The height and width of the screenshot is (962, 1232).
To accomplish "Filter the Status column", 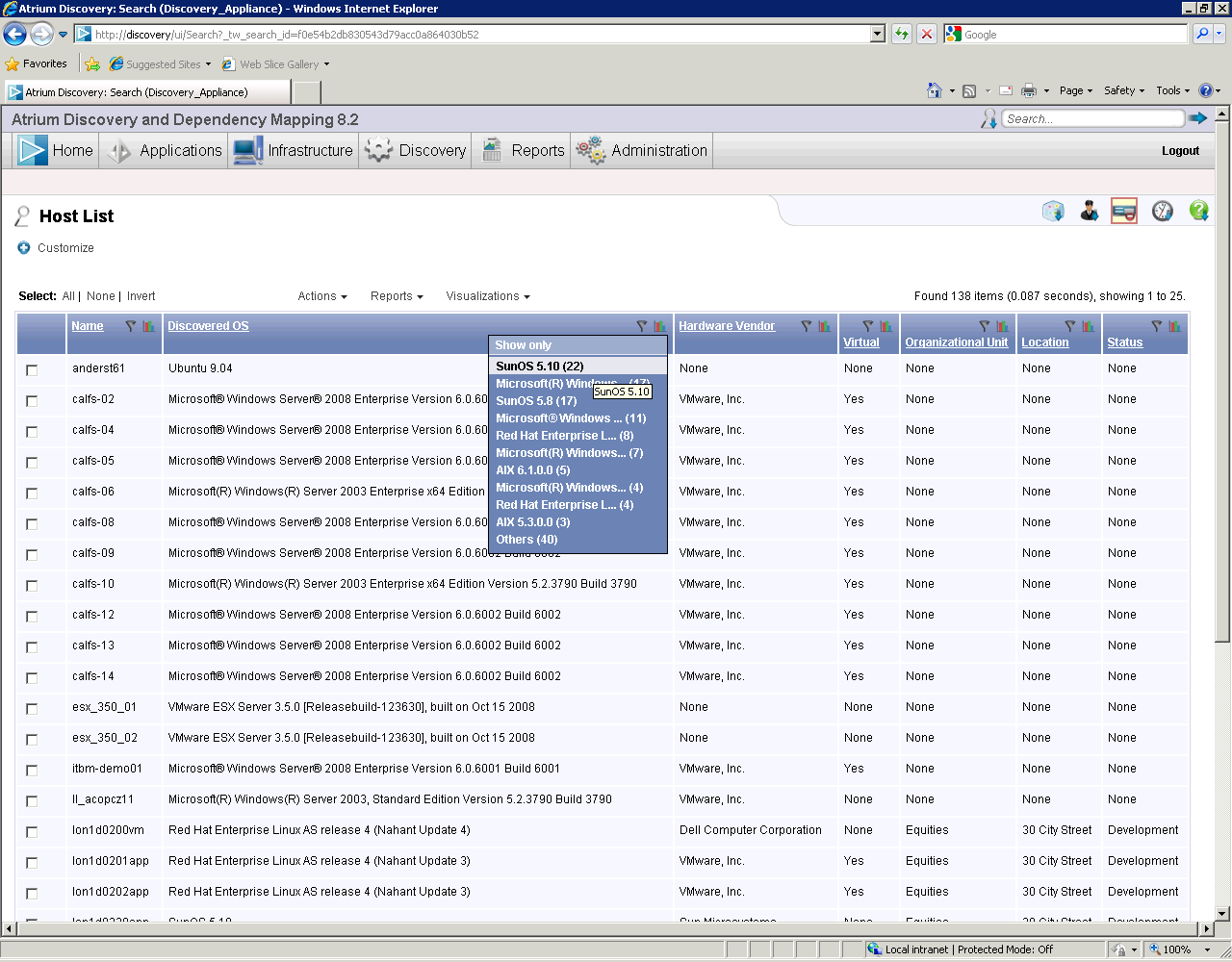I will [1157, 326].
